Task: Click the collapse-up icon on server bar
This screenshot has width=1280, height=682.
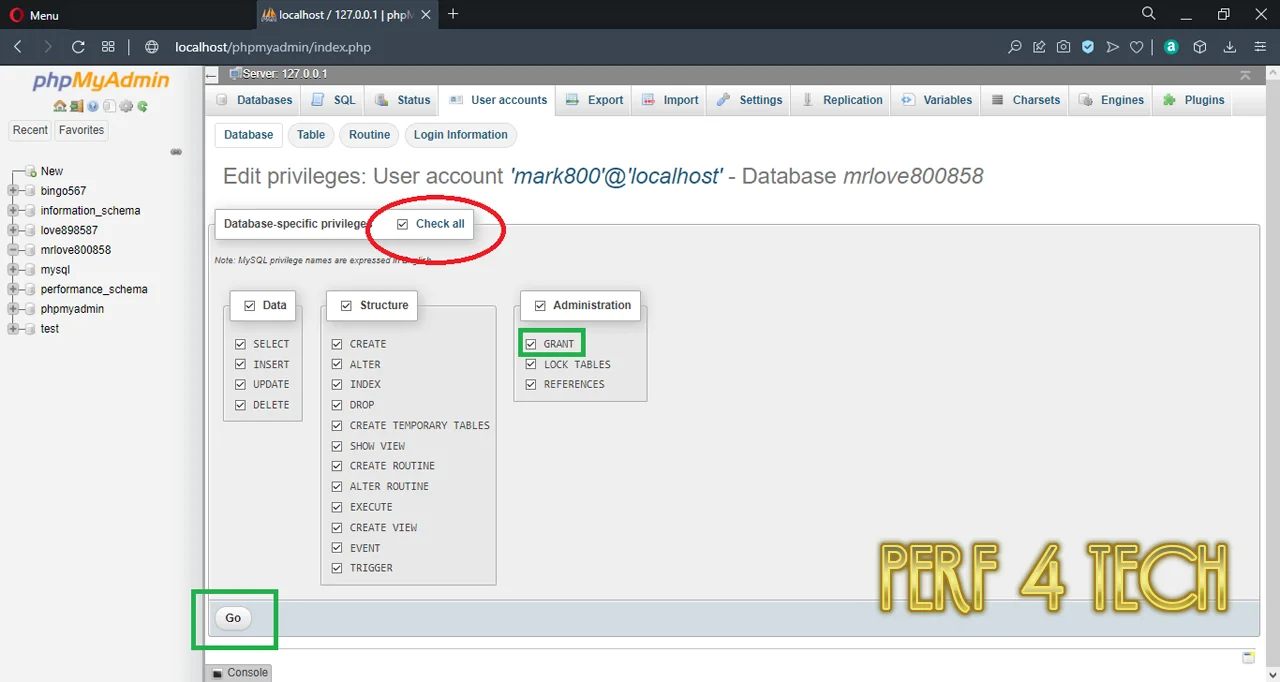Action: click(1245, 75)
